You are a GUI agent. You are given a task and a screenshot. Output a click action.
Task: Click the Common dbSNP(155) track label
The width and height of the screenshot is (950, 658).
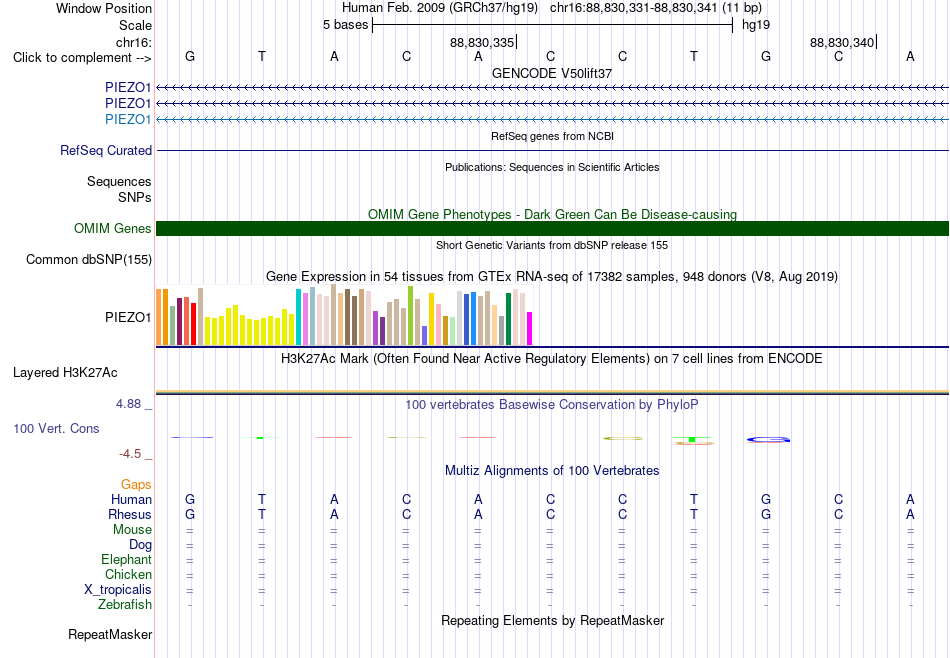tap(89, 259)
